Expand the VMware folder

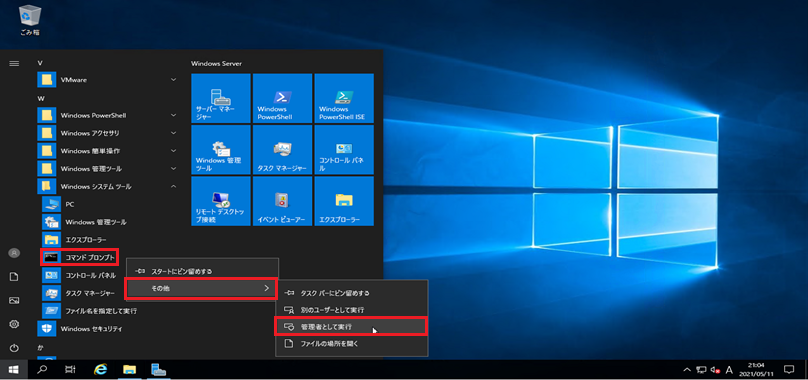[108, 80]
